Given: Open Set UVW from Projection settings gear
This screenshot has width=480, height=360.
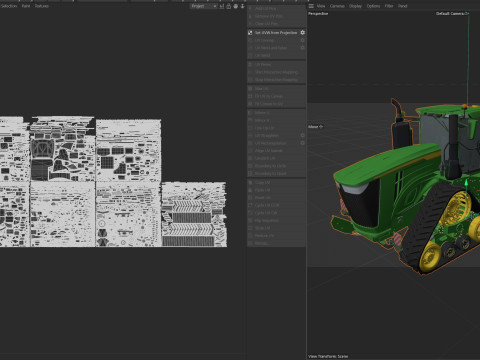Looking at the screenshot, I should coord(303,33).
